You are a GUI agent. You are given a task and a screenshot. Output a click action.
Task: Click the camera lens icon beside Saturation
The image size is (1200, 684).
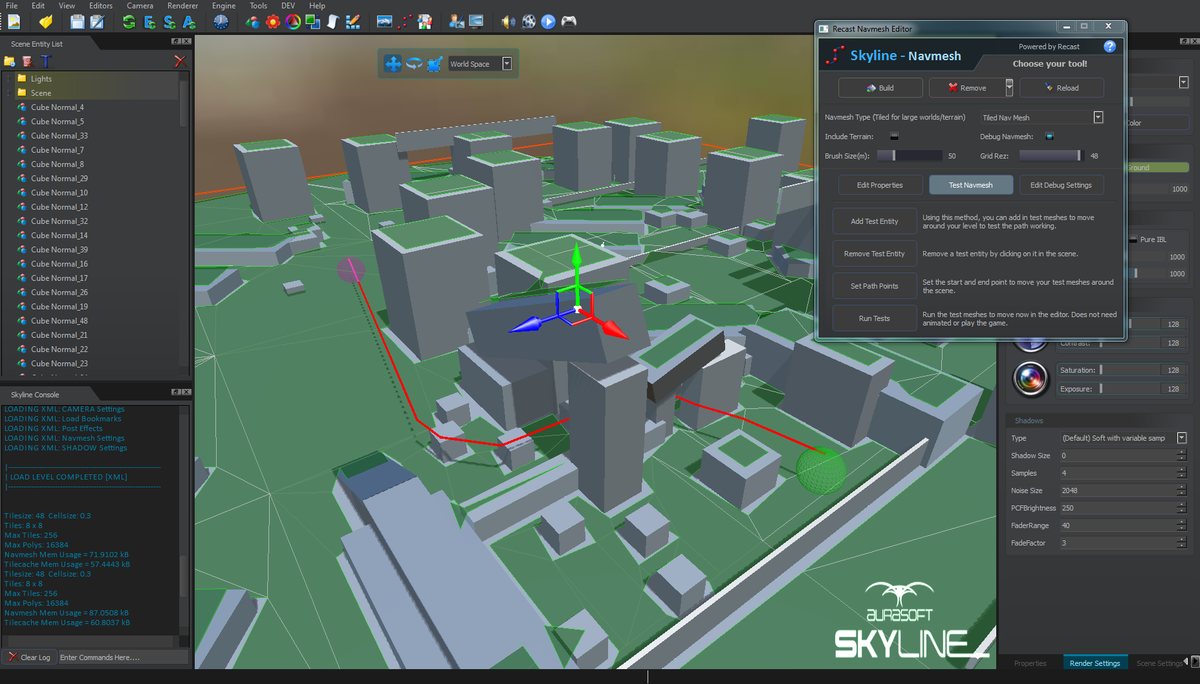click(x=1029, y=379)
